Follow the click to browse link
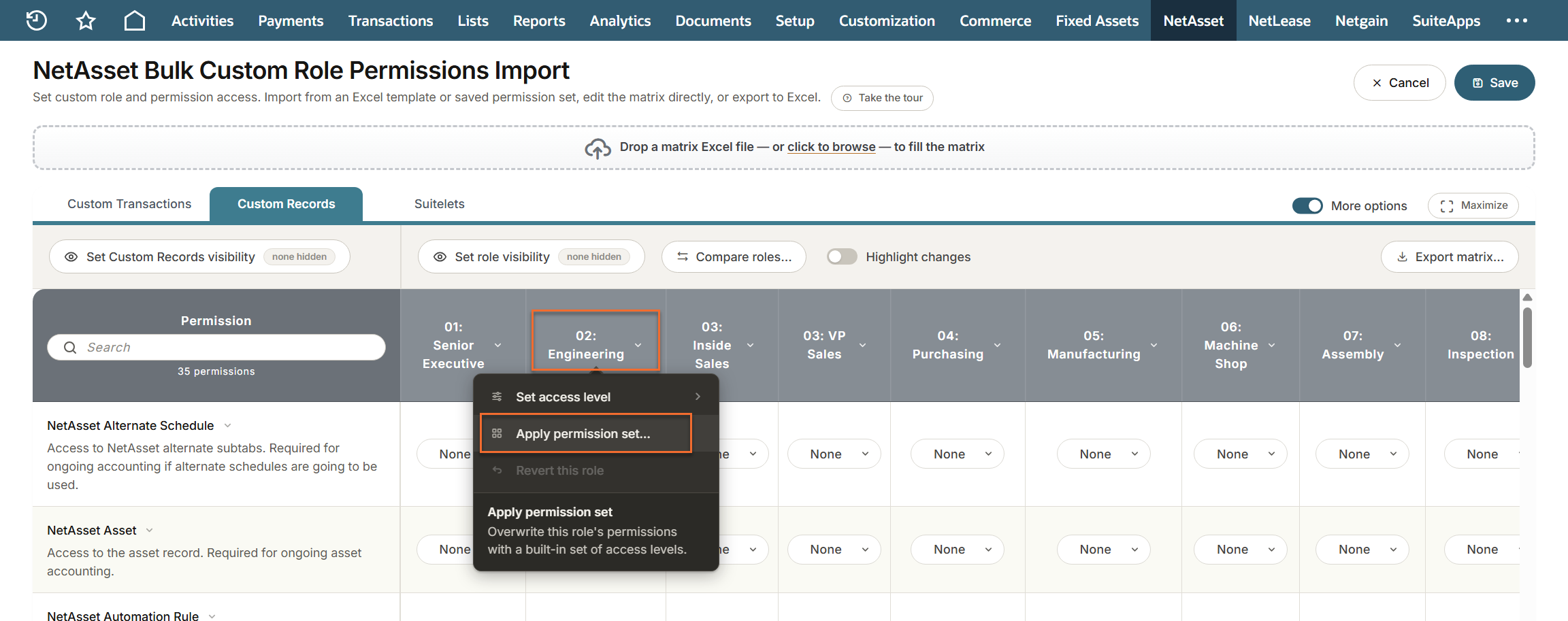 (x=831, y=147)
